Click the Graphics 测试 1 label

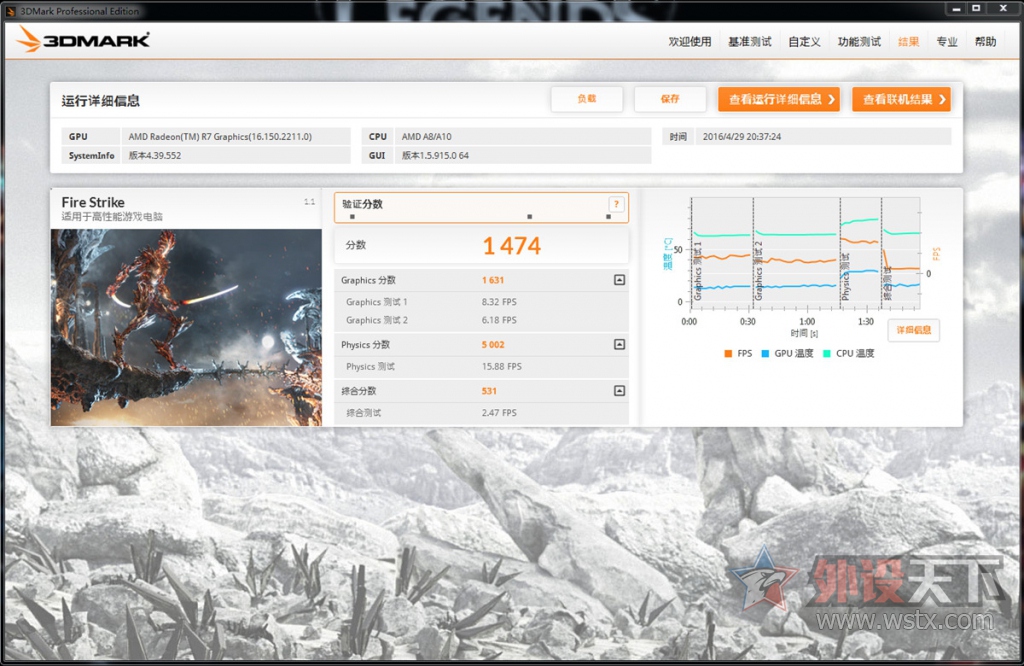(x=377, y=302)
